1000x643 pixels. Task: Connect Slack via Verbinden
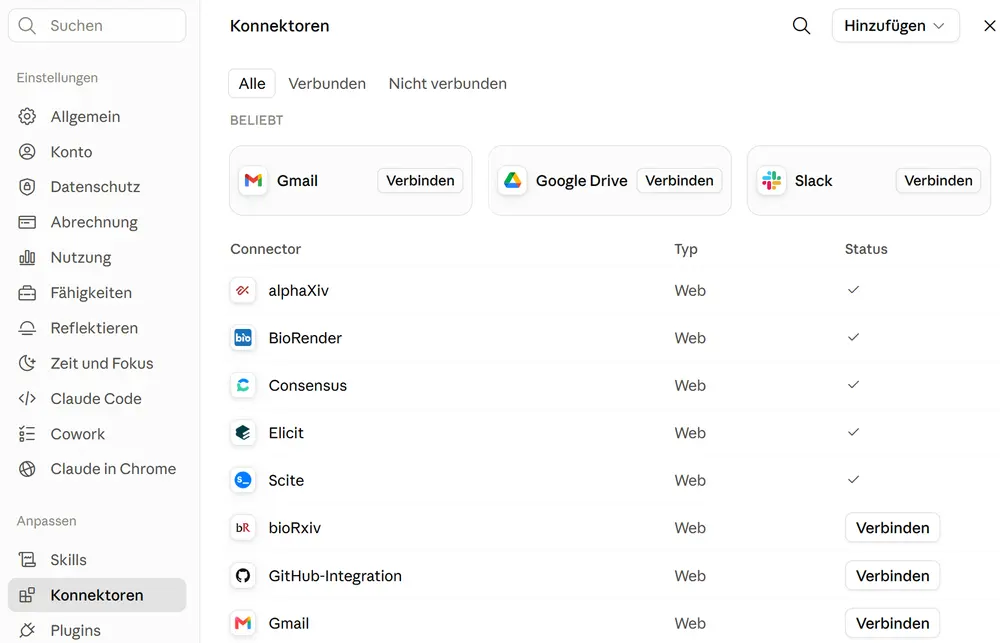[x=938, y=181]
